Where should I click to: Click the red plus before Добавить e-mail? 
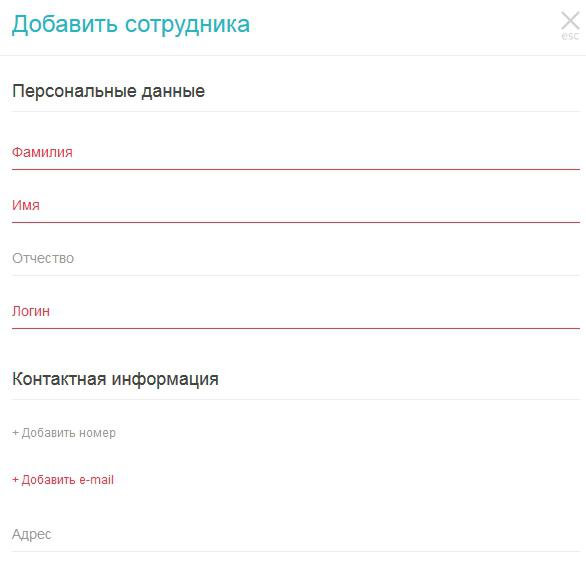tap(15, 480)
